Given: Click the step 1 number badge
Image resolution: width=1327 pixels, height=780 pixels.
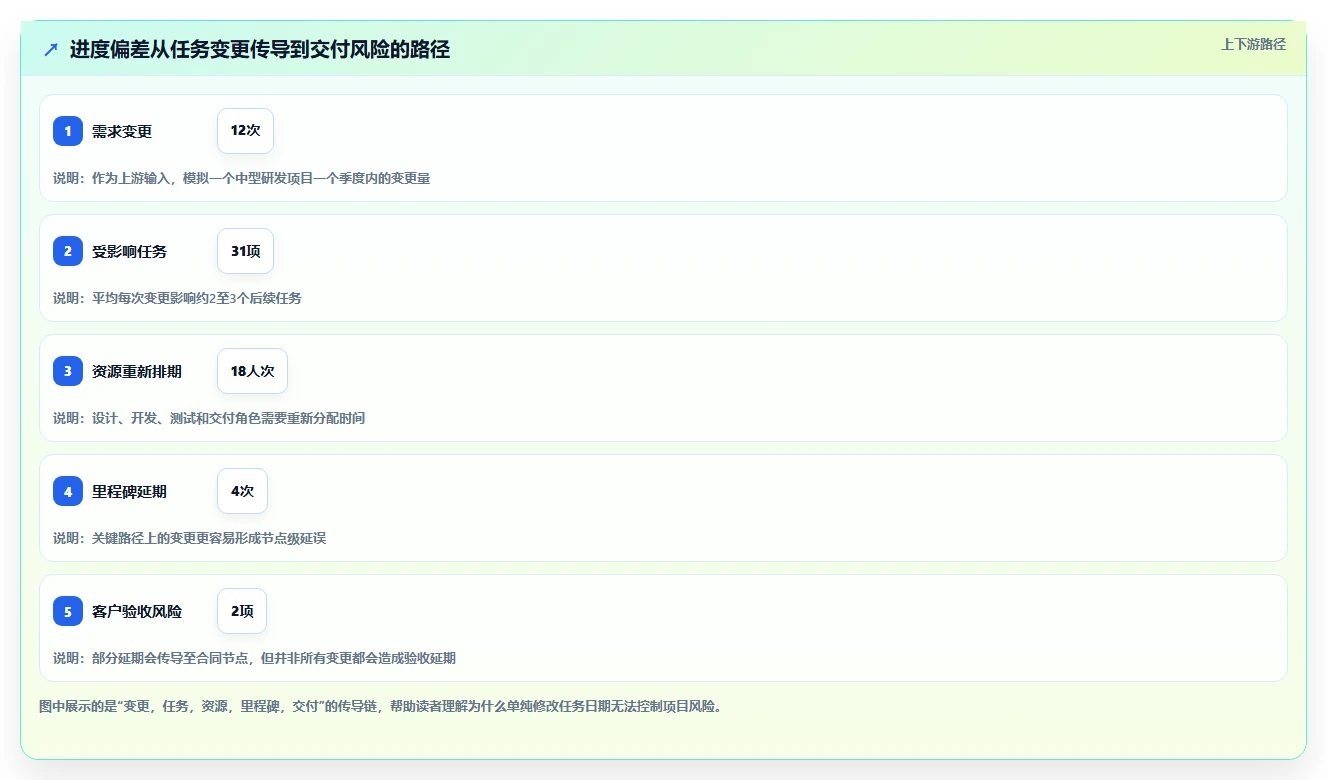Looking at the screenshot, I should [x=68, y=131].
